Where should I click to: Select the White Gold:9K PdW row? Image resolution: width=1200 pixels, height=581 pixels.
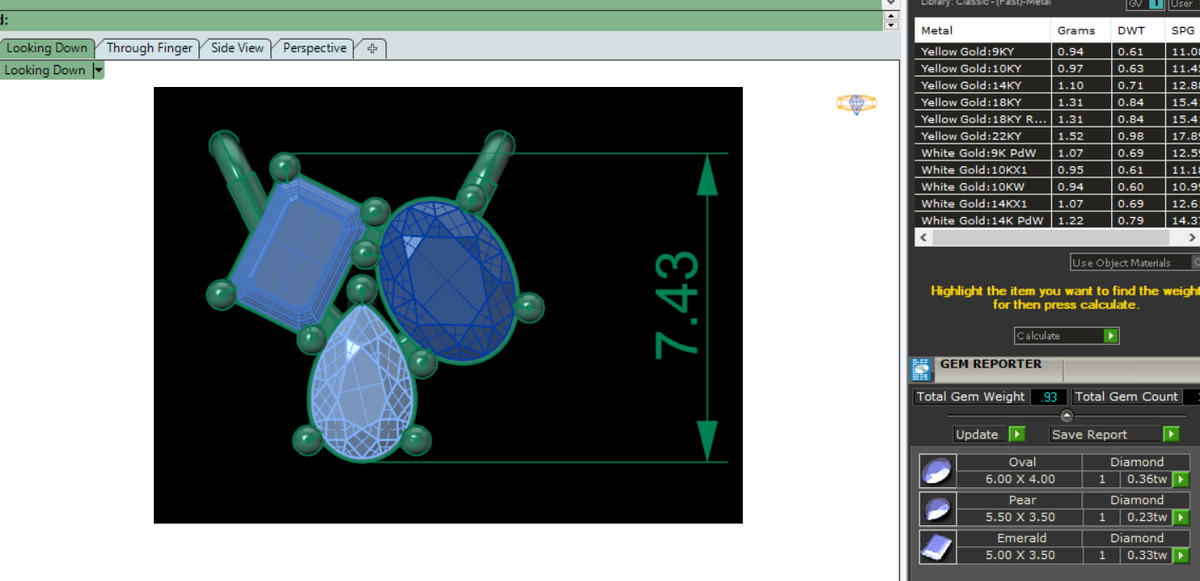(1057, 153)
